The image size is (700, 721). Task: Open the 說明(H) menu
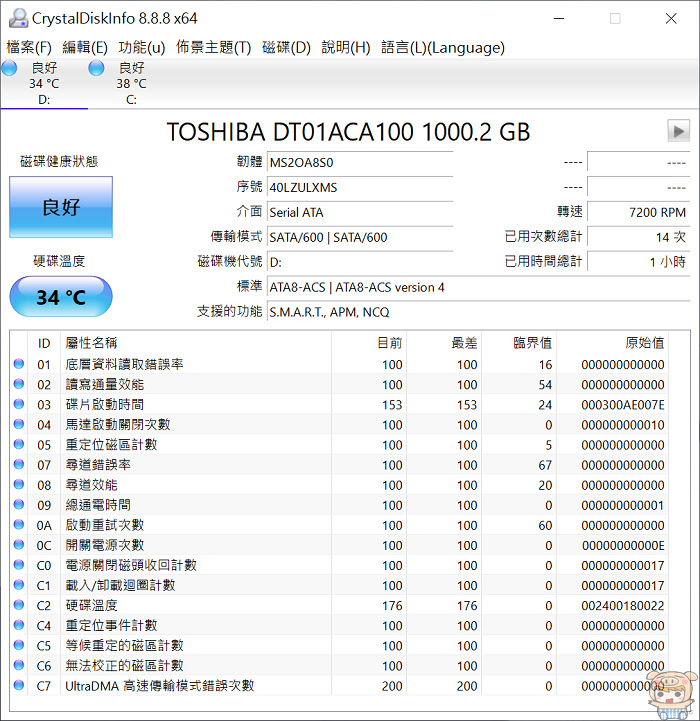point(346,47)
